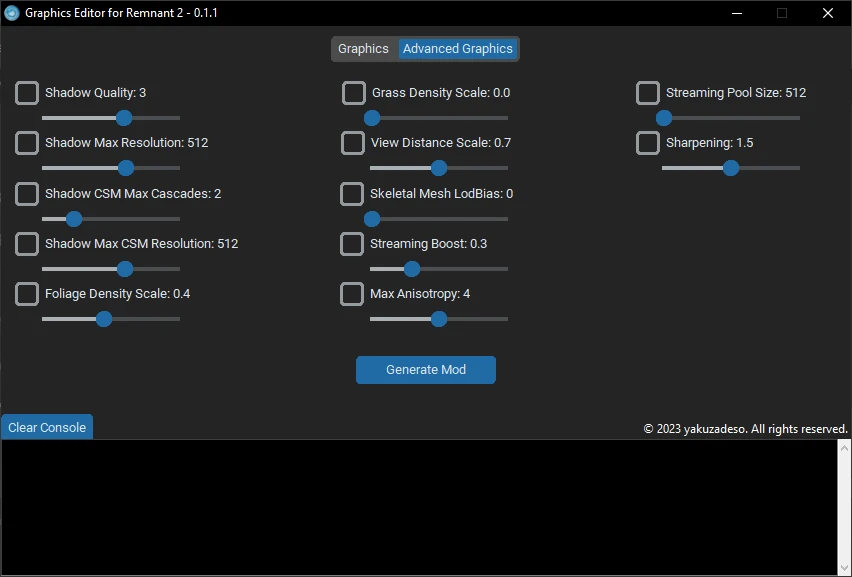The image size is (852, 577).
Task: Check the Max Anisotropy box
Action: point(352,294)
